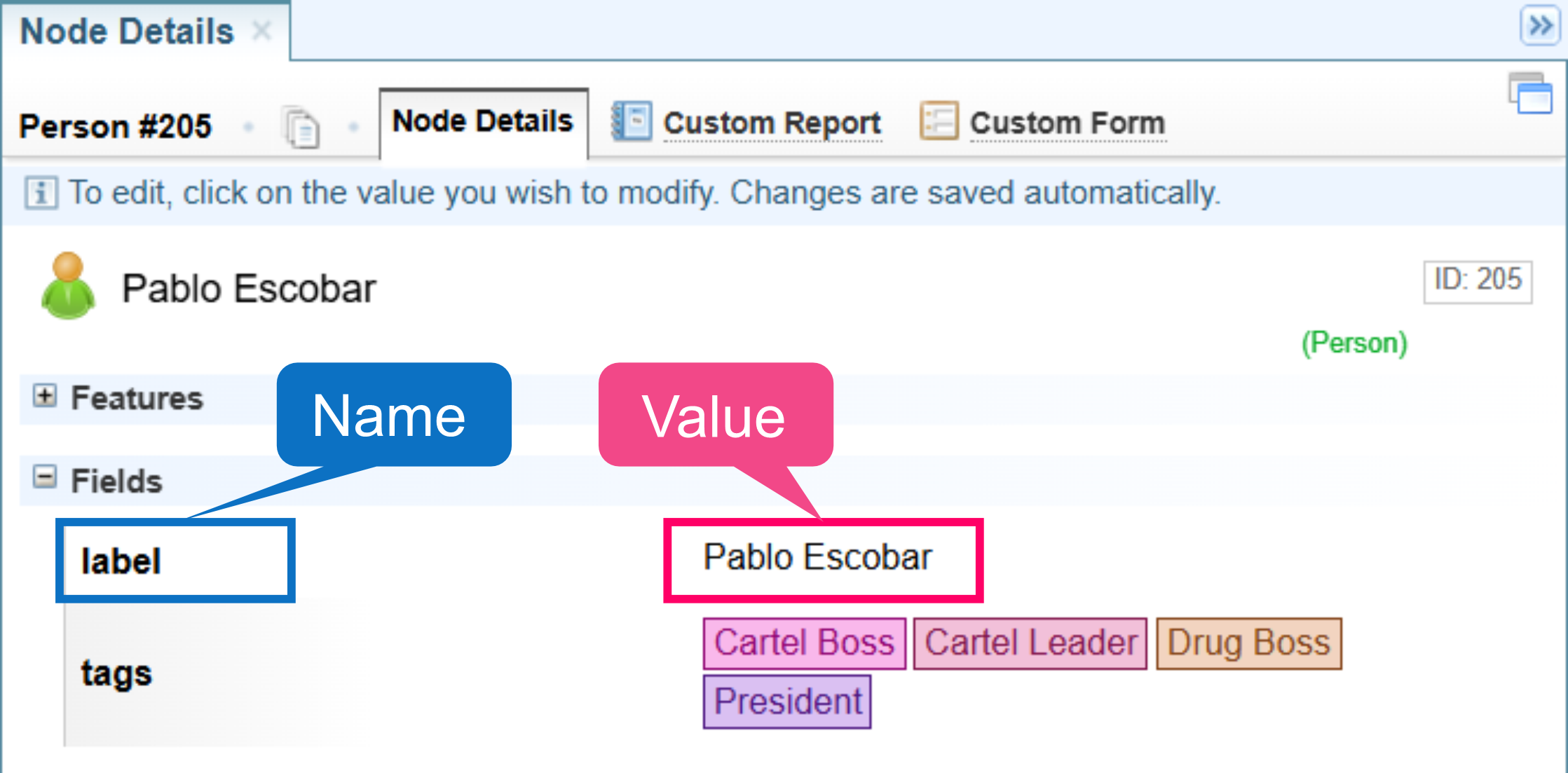Open the Custom Report tab

[x=772, y=123]
